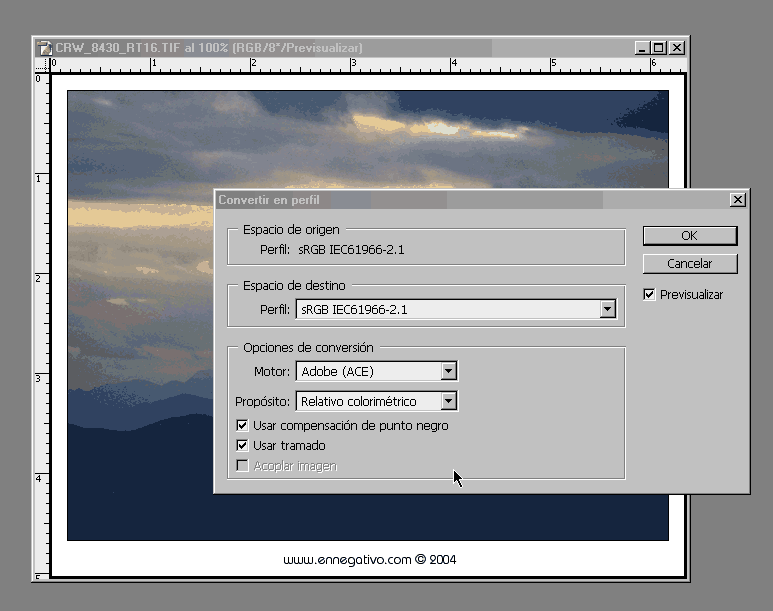This screenshot has height=611, width=773.
Task: Click the ruler origin corner box
Action: [x=42, y=64]
